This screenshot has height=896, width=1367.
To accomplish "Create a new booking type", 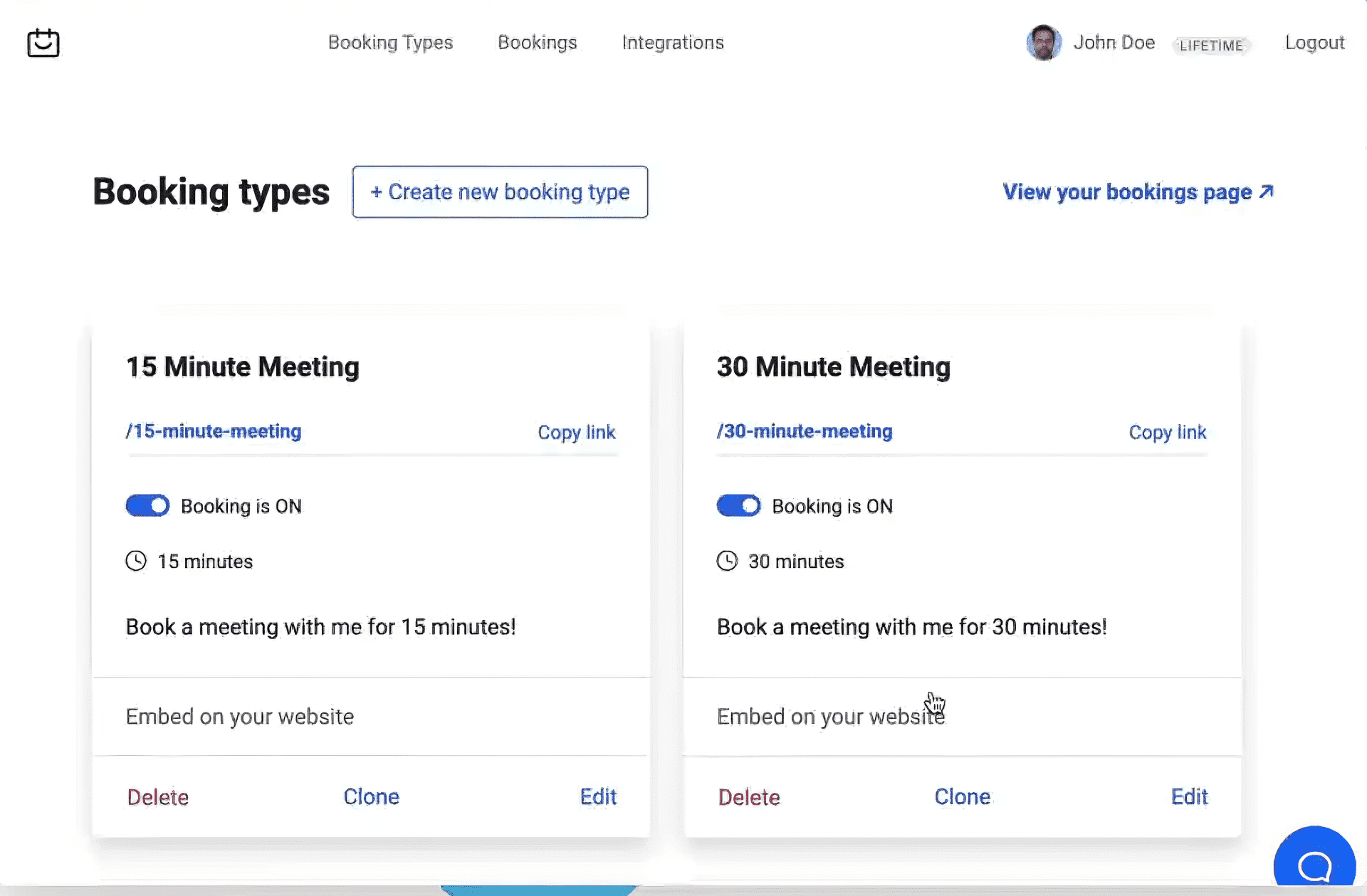I will (499, 191).
